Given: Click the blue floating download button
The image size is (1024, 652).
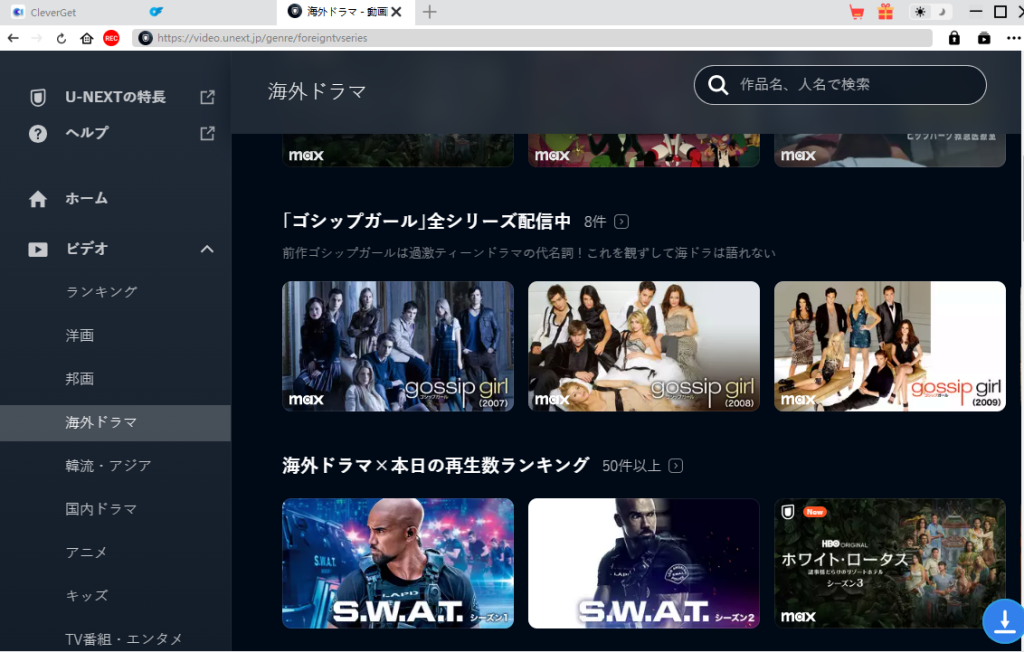Looking at the screenshot, I should (x=1003, y=621).
